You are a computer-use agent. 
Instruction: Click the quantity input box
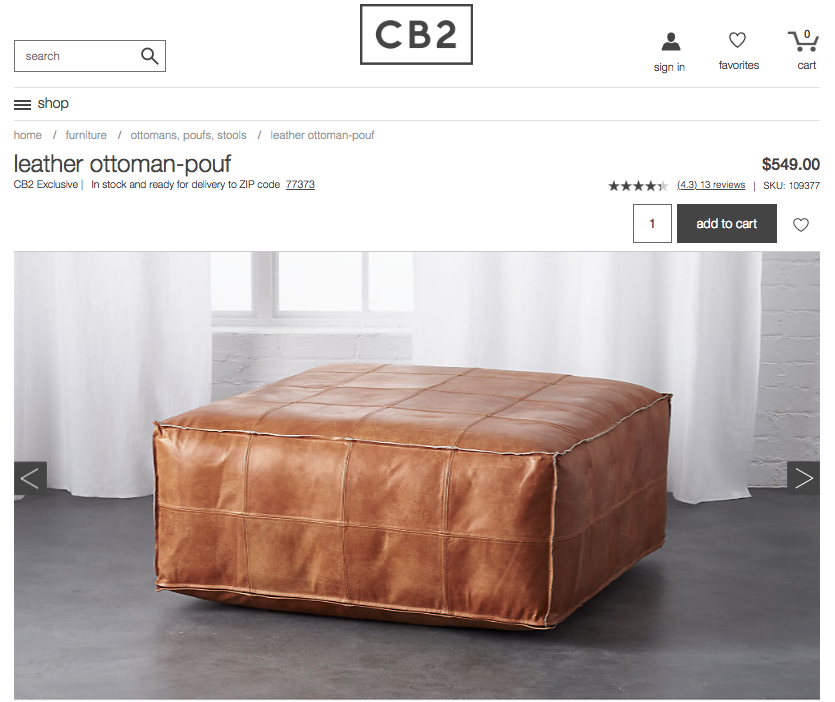click(x=652, y=224)
